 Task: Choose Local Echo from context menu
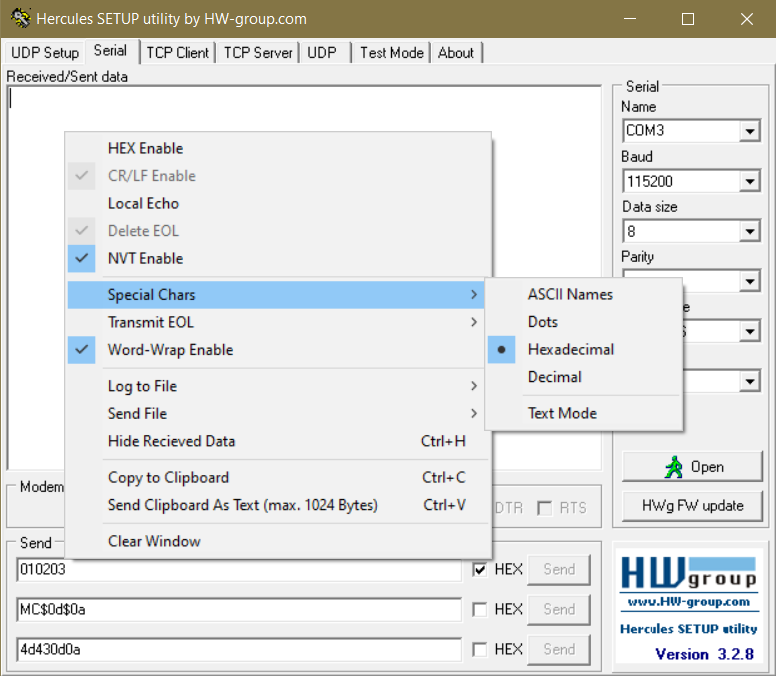tap(280, 203)
